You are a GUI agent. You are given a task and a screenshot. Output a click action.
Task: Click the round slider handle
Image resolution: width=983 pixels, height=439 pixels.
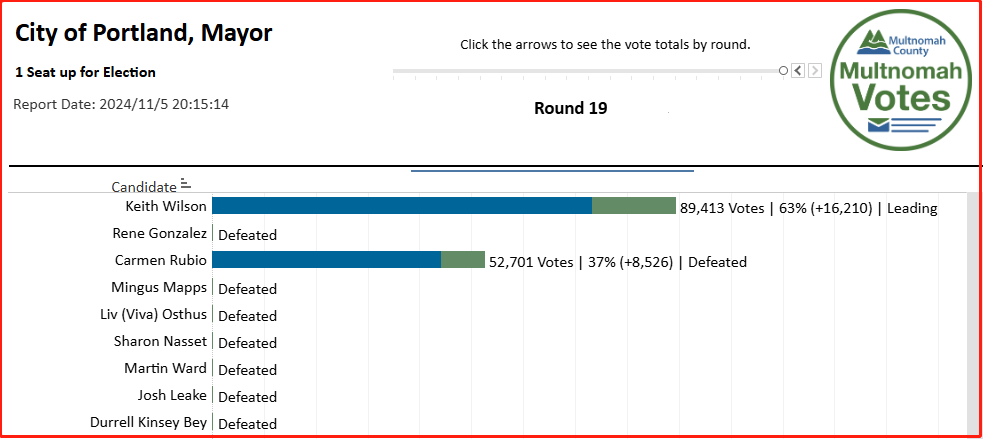pos(783,70)
